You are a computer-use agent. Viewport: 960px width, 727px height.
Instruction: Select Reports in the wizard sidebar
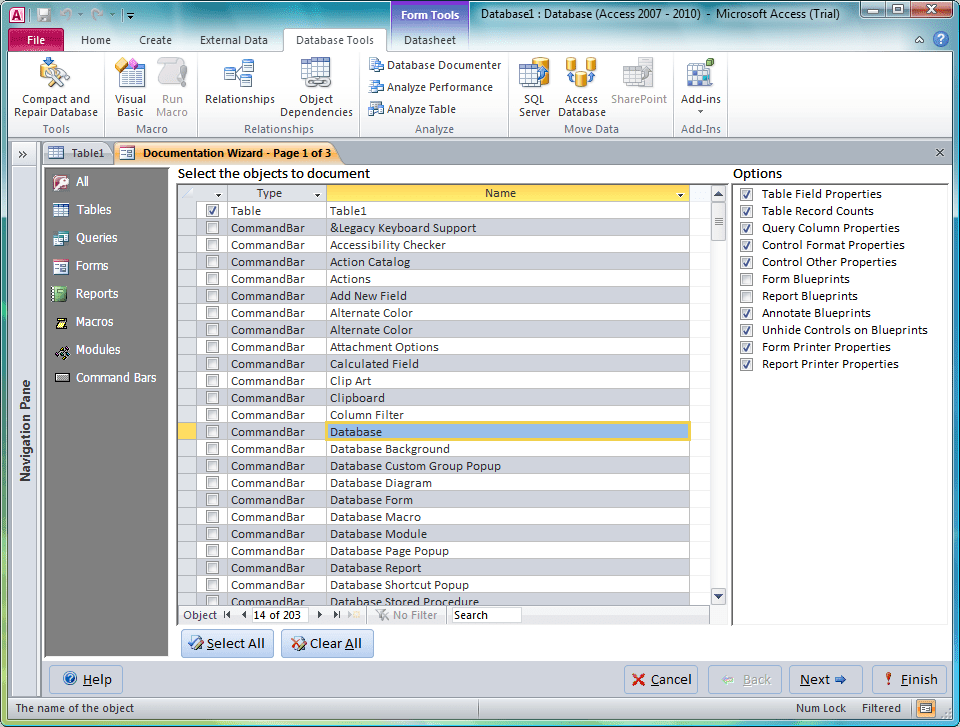tap(85, 294)
